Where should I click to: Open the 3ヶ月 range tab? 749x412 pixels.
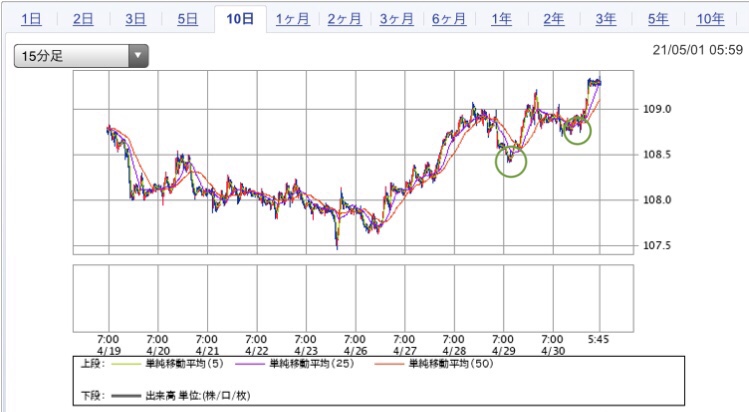coord(396,19)
